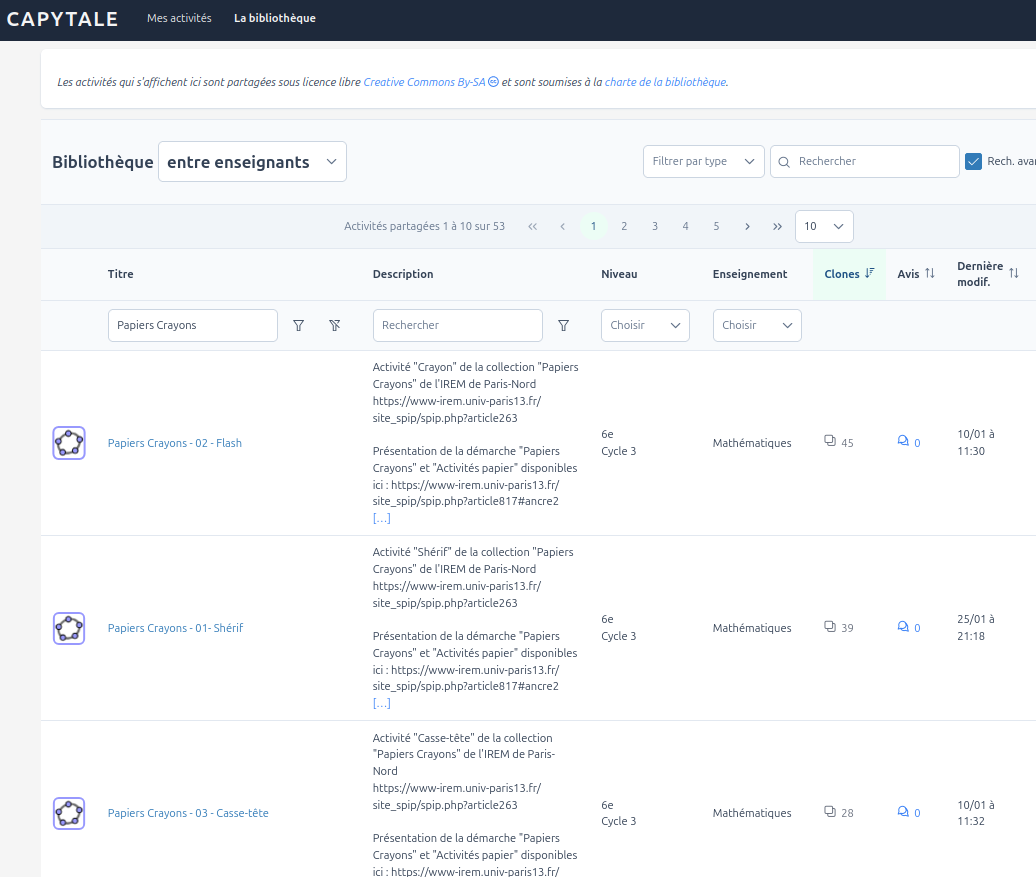Go to page 1
The height and width of the screenshot is (877, 1036).
[x=593, y=226]
